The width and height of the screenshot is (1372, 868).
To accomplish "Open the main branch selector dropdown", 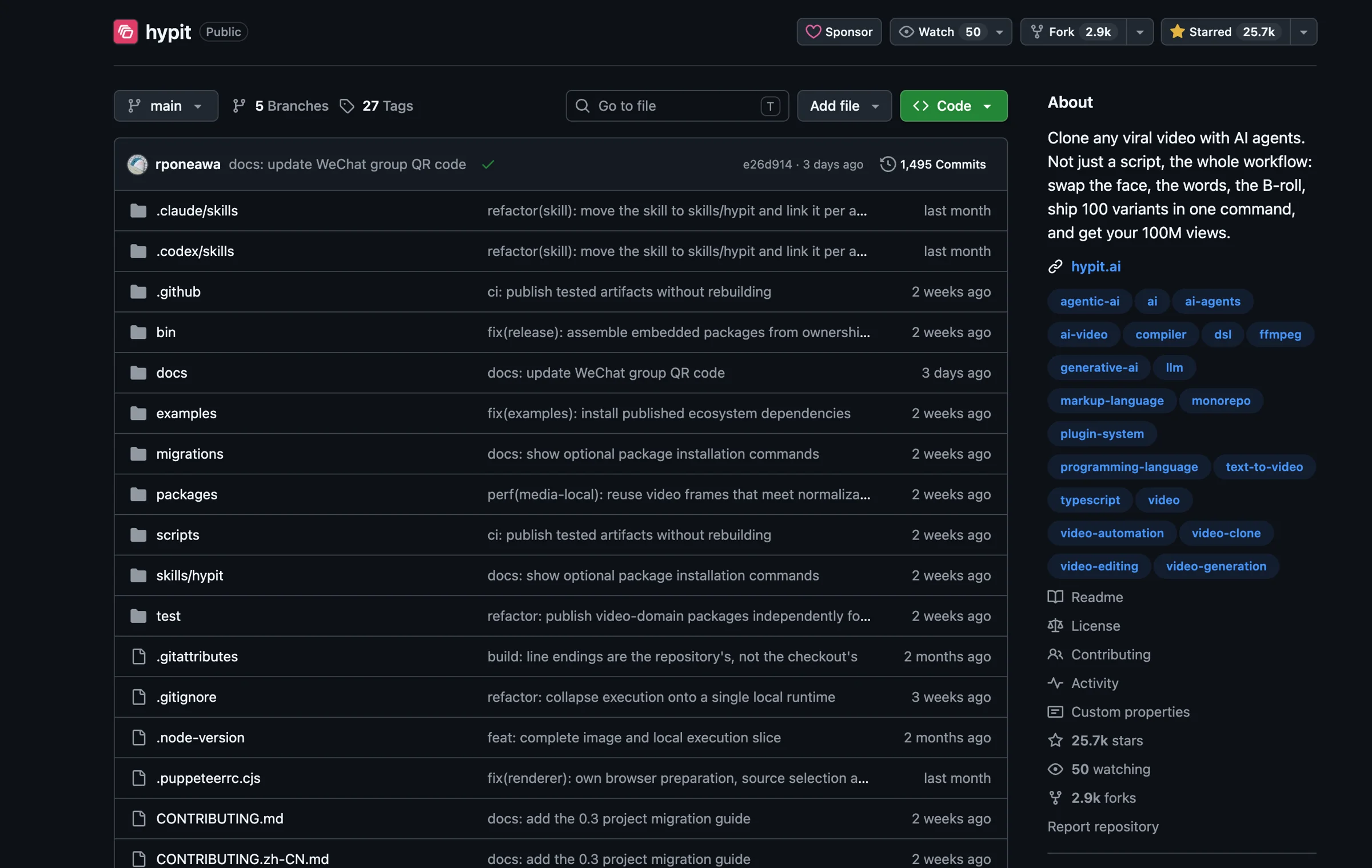I will [x=166, y=106].
